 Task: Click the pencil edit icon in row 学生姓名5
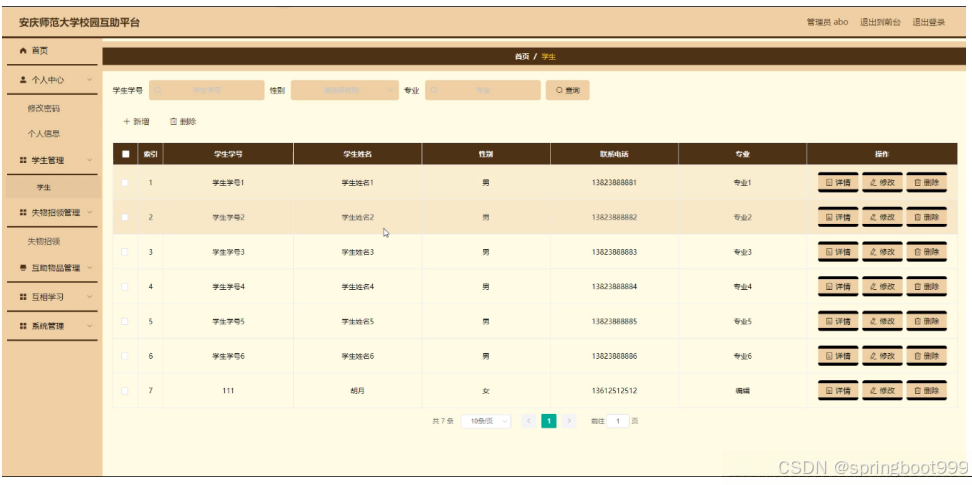pyautogui.click(x=873, y=322)
